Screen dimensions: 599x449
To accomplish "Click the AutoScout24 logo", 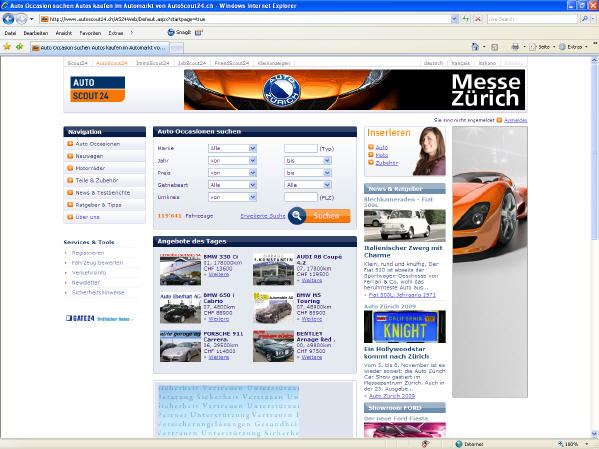I will (97, 89).
